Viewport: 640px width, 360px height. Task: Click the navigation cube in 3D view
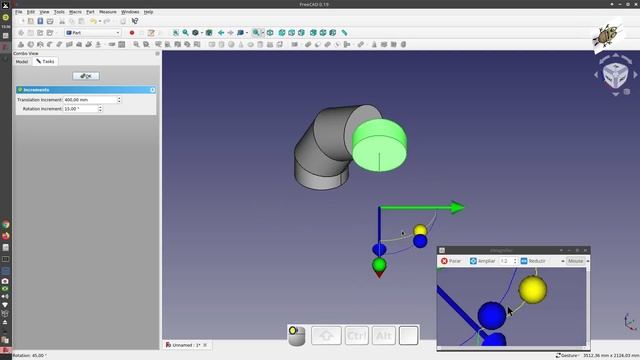point(616,75)
